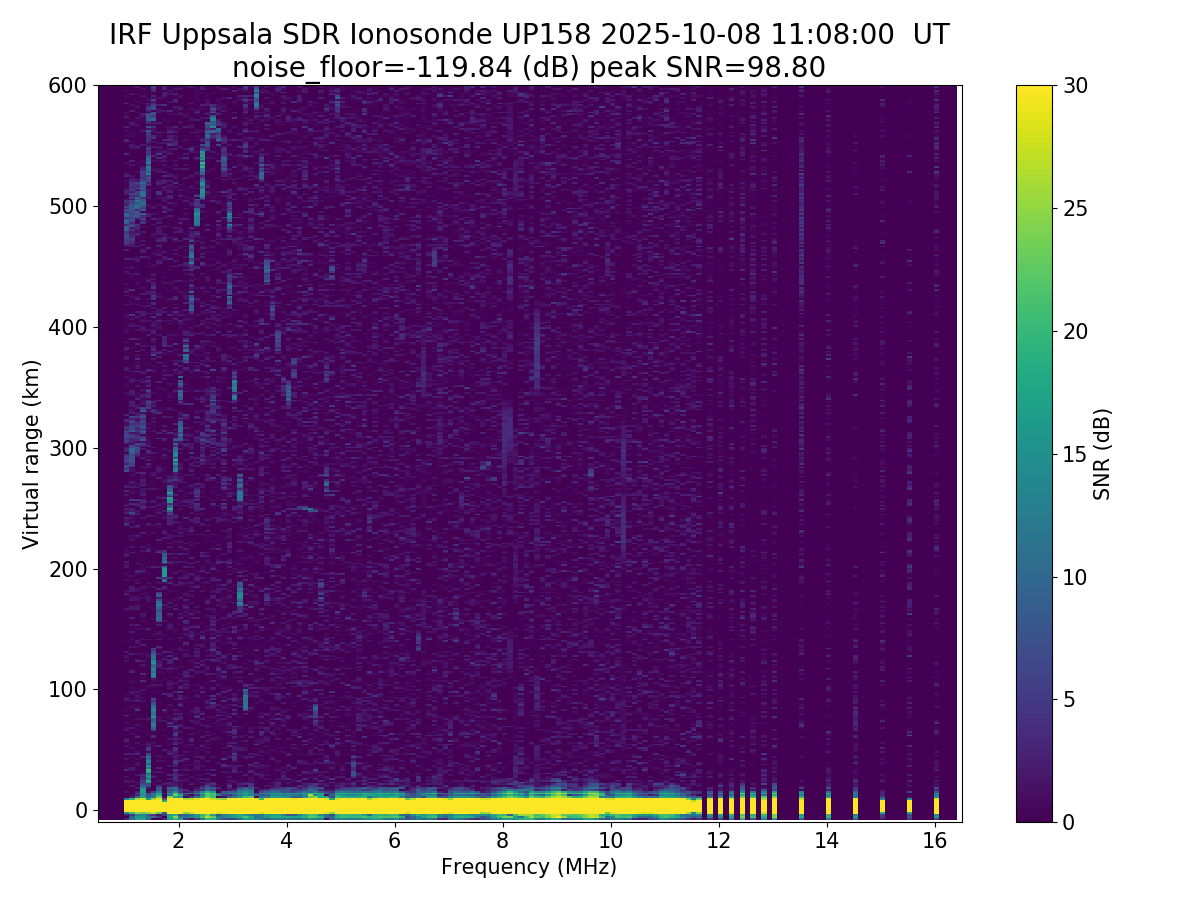This screenshot has width=1200, height=900.
Task: Click the 16 tick on the frequency axis
Action: 935,841
